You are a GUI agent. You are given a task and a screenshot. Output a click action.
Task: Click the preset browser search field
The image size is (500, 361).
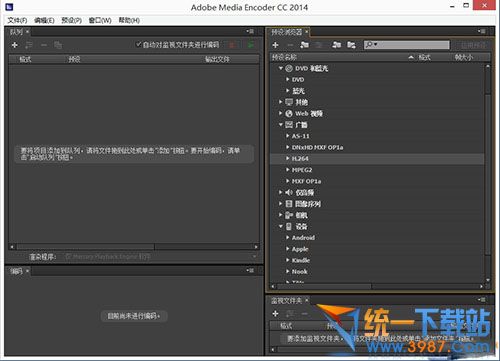406,45
